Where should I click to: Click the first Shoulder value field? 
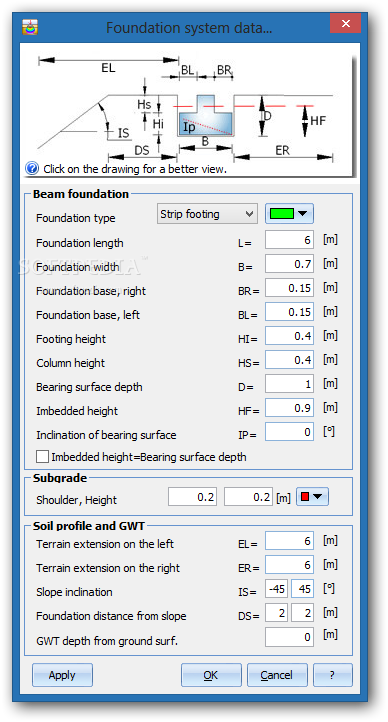pyautogui.click(x=192, y=497)
